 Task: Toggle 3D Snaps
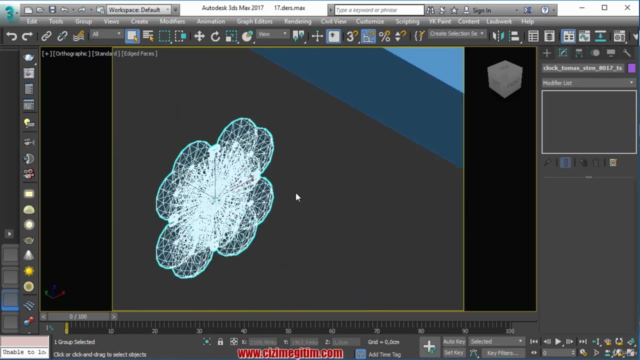[351, 36]
